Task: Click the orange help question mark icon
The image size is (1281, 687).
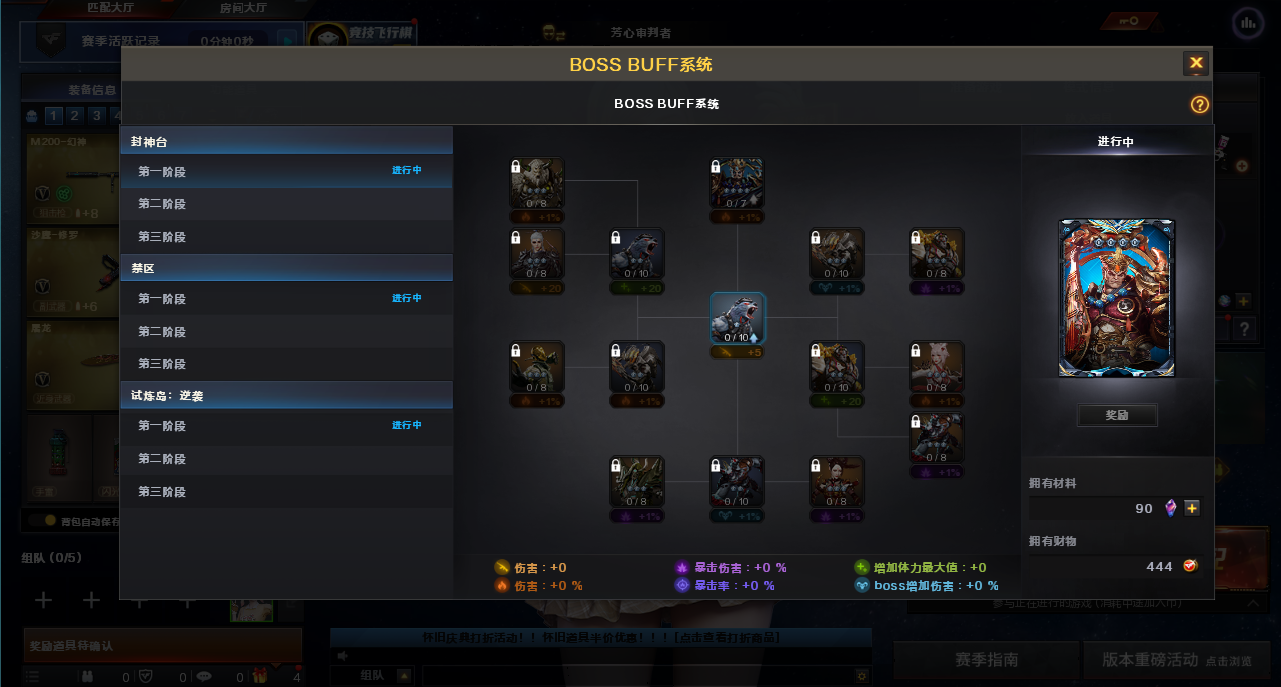Action: tap(1200, 104)
